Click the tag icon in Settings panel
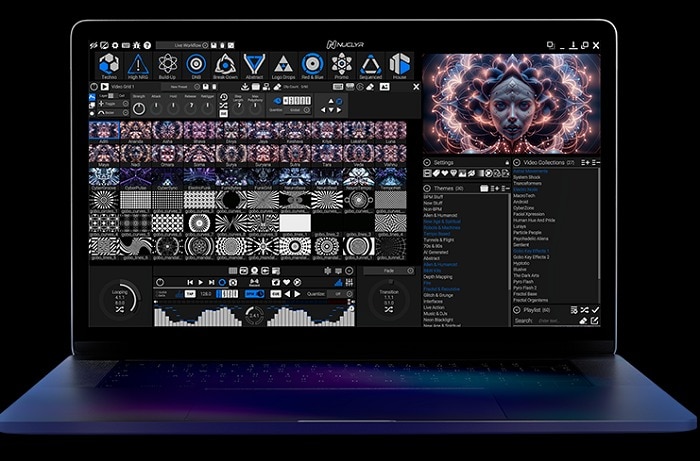The image size is (700, 461). coord(436,173)
